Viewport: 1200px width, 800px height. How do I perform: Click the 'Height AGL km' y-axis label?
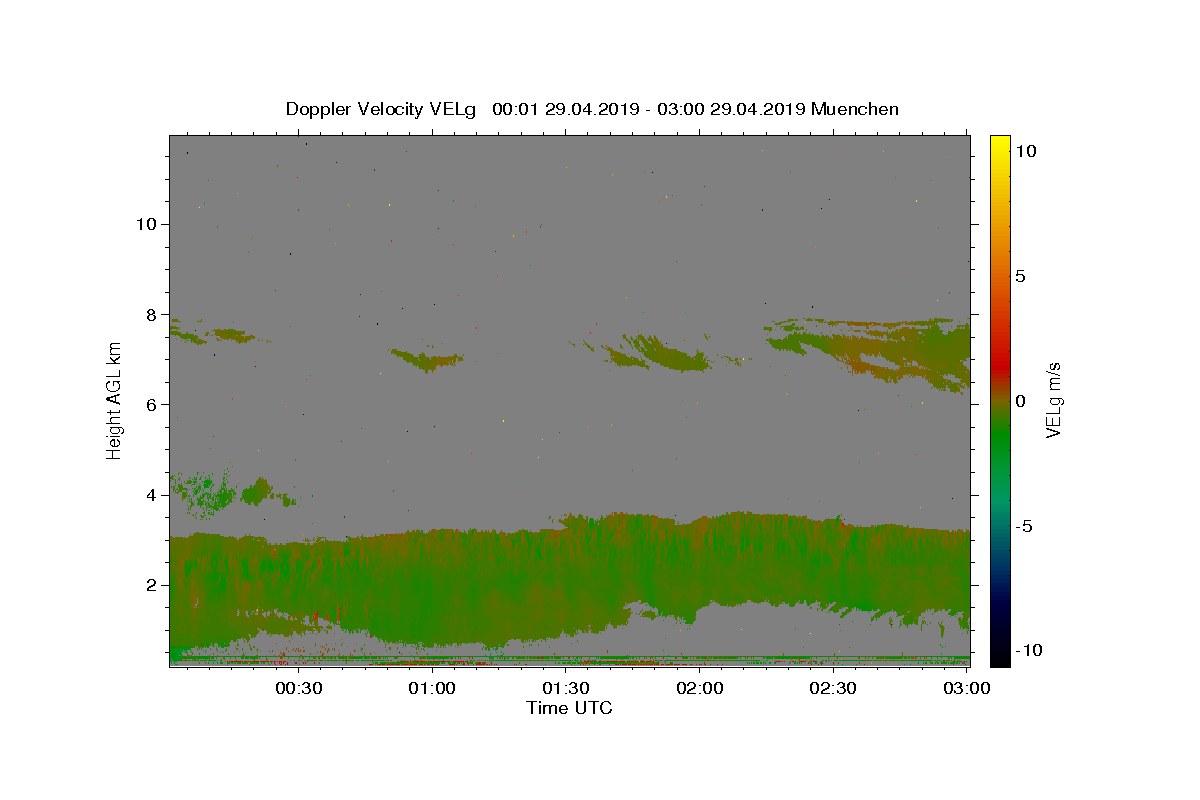(114, 400)
